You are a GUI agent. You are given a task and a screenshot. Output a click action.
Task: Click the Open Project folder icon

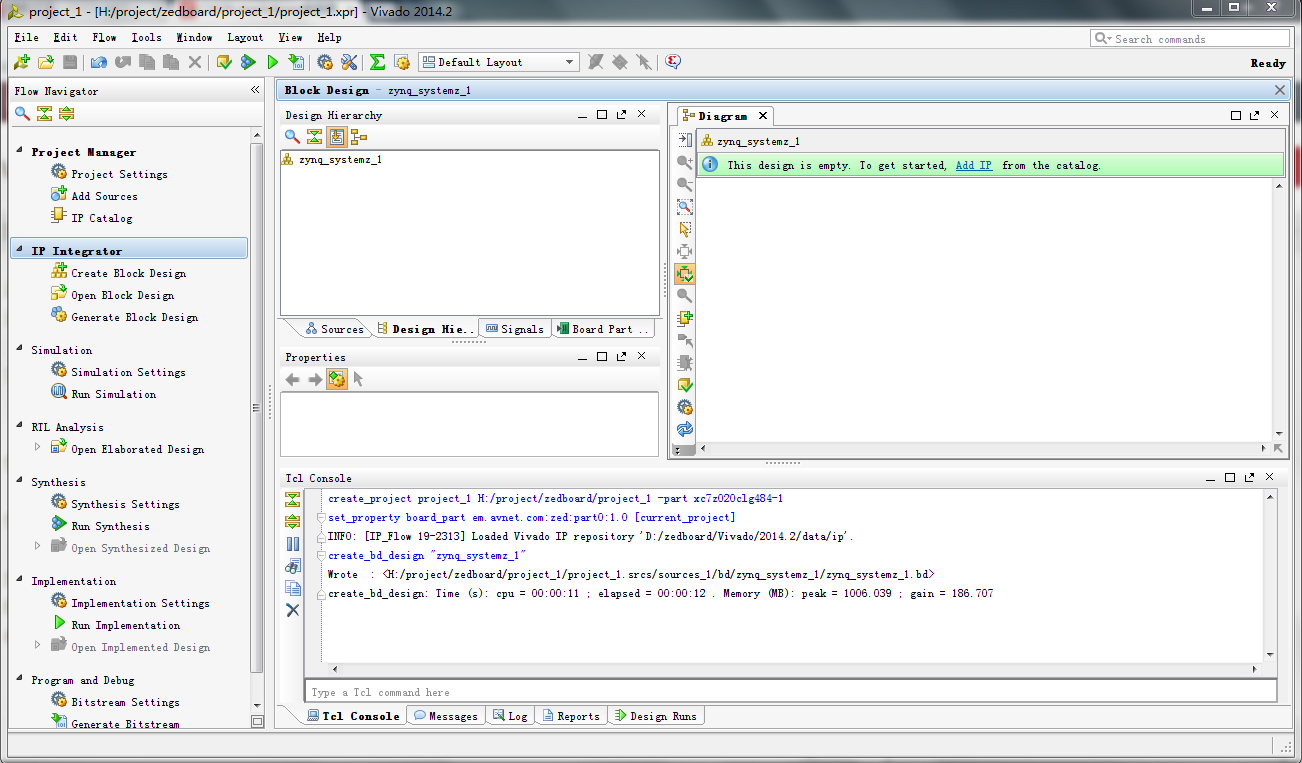[x=45, y=62]
